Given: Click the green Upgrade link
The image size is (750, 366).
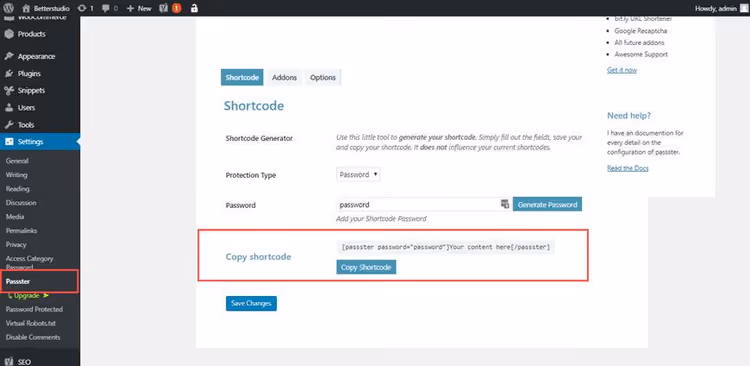Looking at the screenshot, I should 28,296.
